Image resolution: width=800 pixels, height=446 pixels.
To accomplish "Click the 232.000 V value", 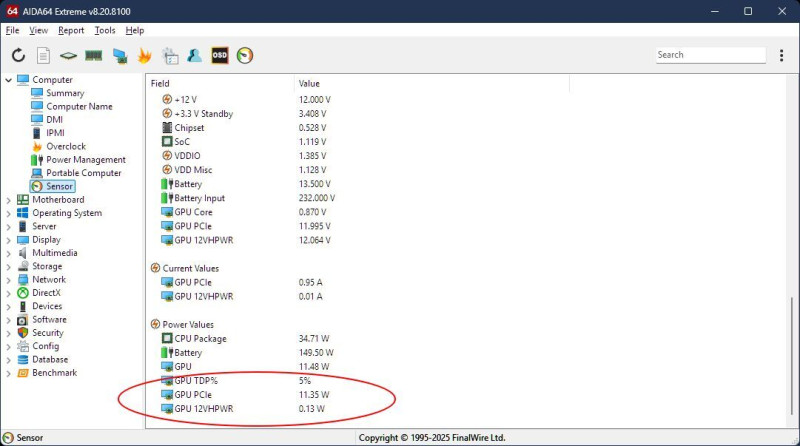I will (x=317, y=197).
